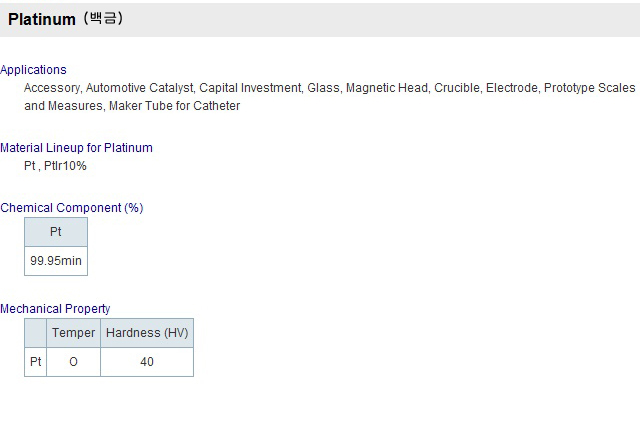Click the Material Lineup for Platinum heading

pos(76,148)
